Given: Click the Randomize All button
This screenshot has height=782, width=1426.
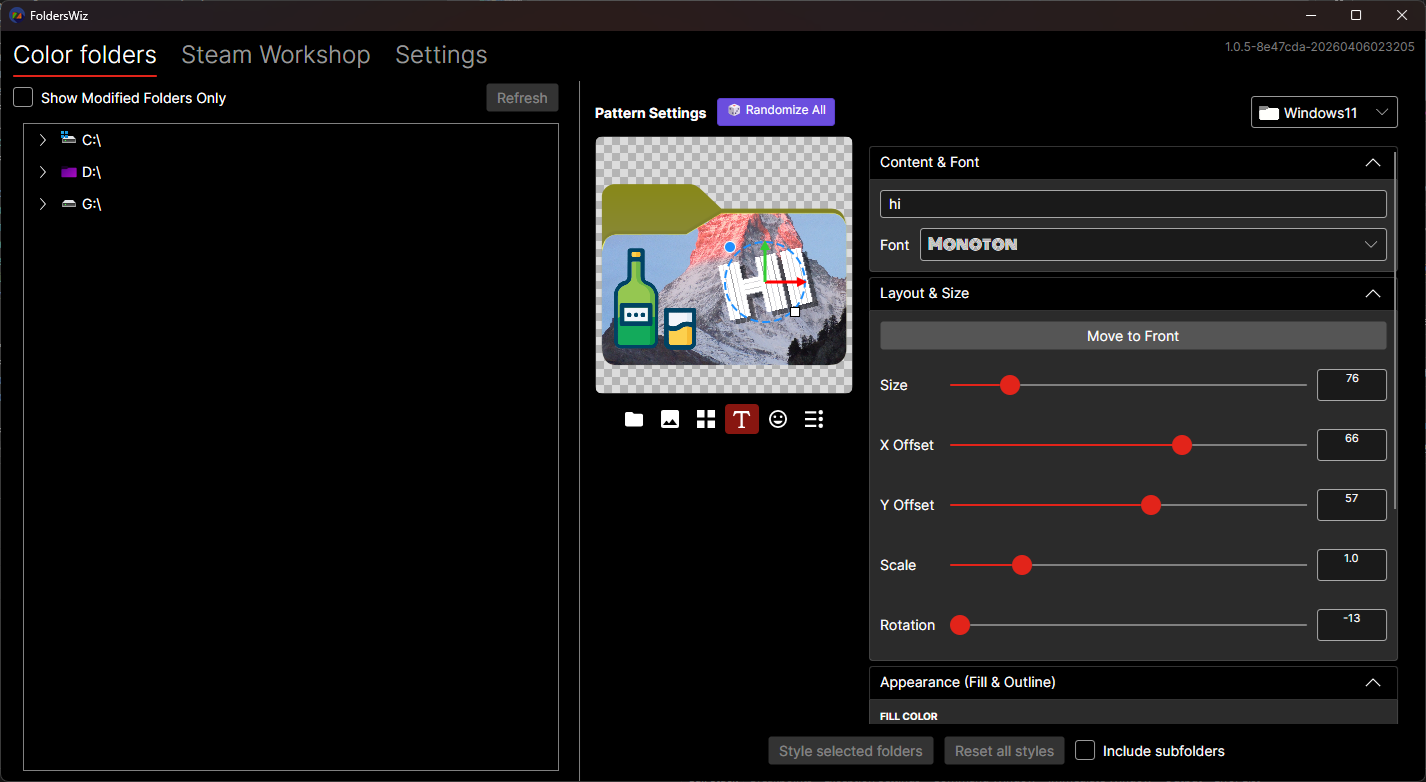Looking at the screenshot, I should (776, 111).
